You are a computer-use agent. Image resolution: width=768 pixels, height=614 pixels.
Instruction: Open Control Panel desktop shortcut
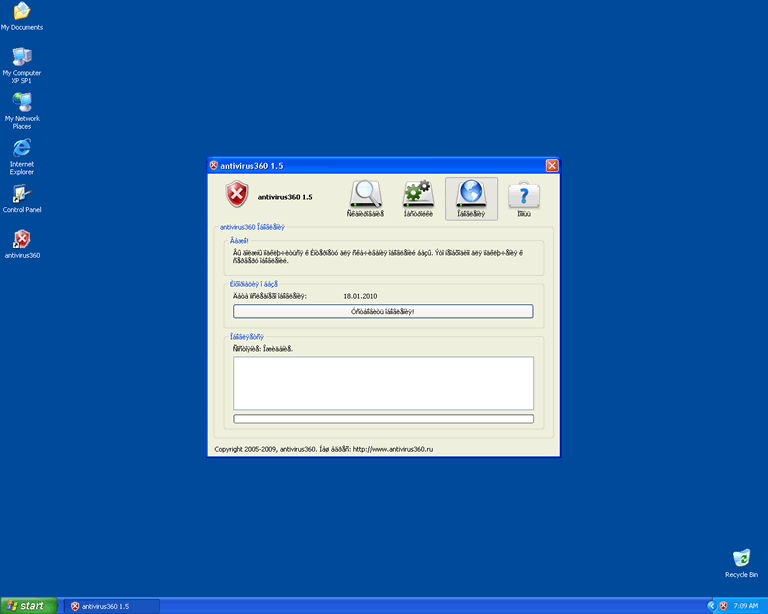tap(22, 196)
